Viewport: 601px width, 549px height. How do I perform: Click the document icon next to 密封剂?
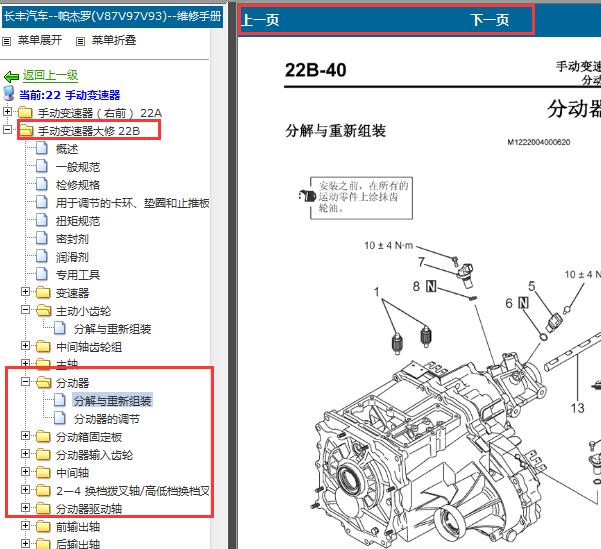click(x=42, y=238)
